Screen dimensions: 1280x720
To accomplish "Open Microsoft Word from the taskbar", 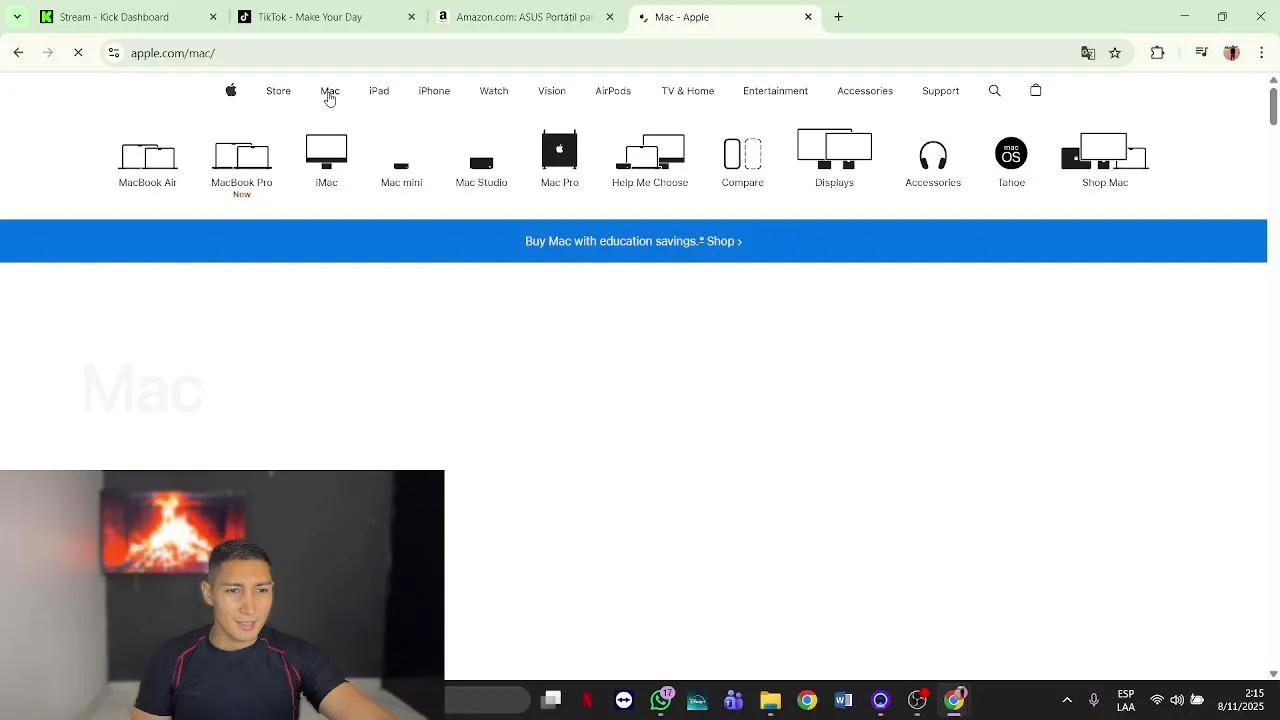I will coord(843,700).
